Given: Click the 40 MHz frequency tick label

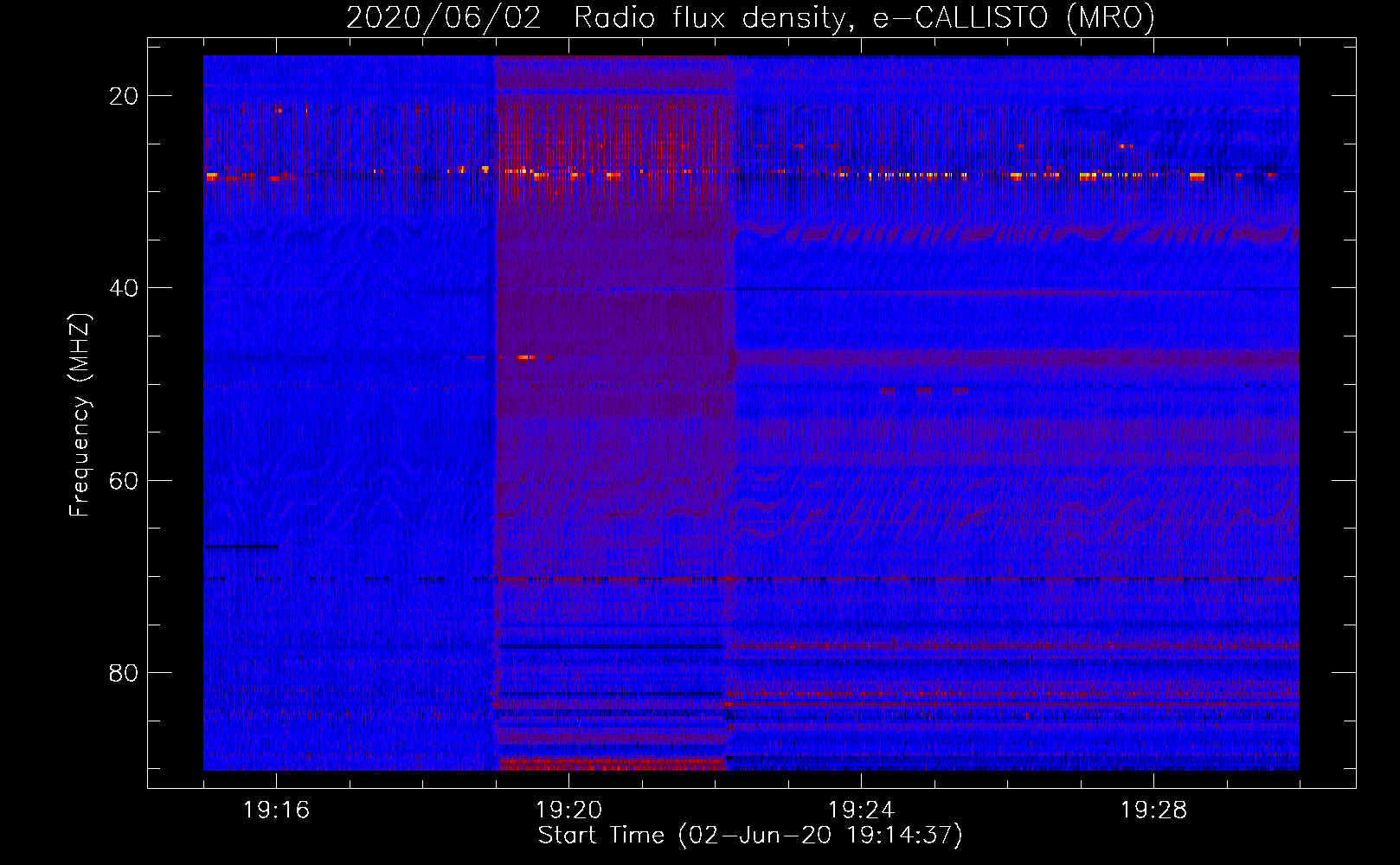Looking at the screenshot, I should (124, 288).
